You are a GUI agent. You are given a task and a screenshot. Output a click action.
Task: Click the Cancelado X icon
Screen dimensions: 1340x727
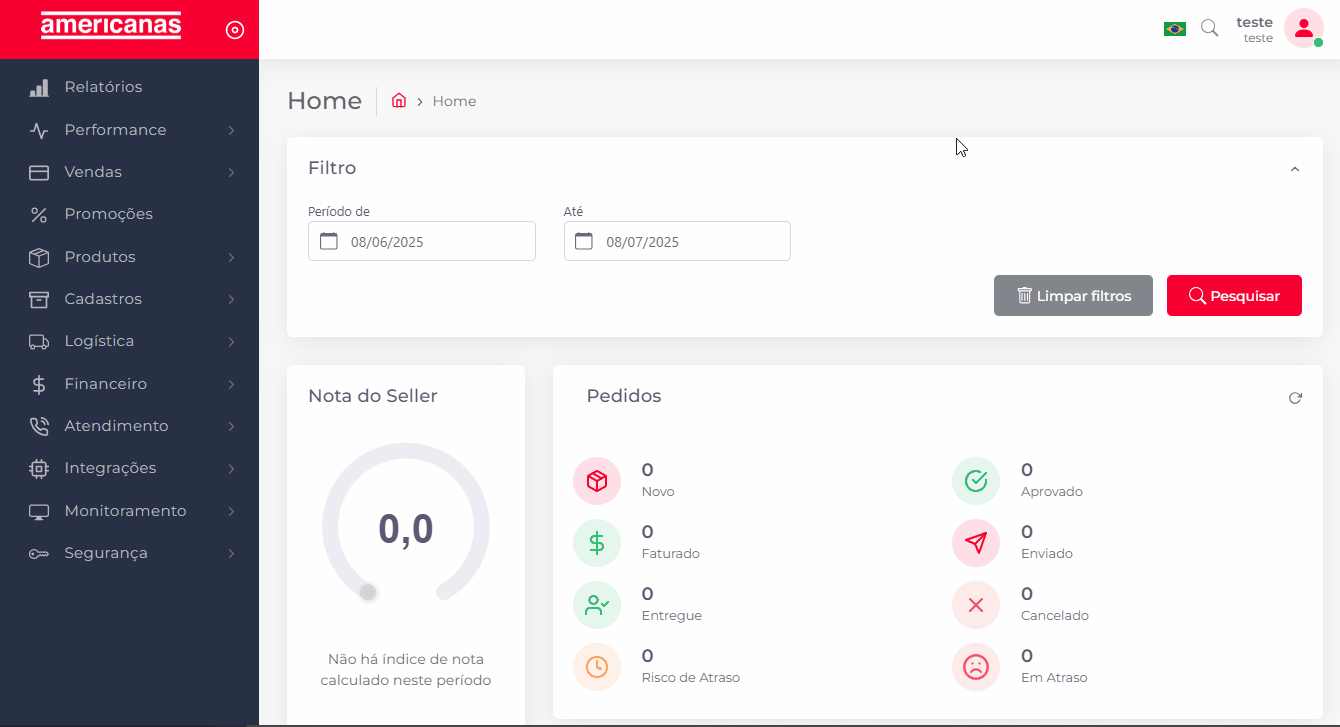point(976,605)
